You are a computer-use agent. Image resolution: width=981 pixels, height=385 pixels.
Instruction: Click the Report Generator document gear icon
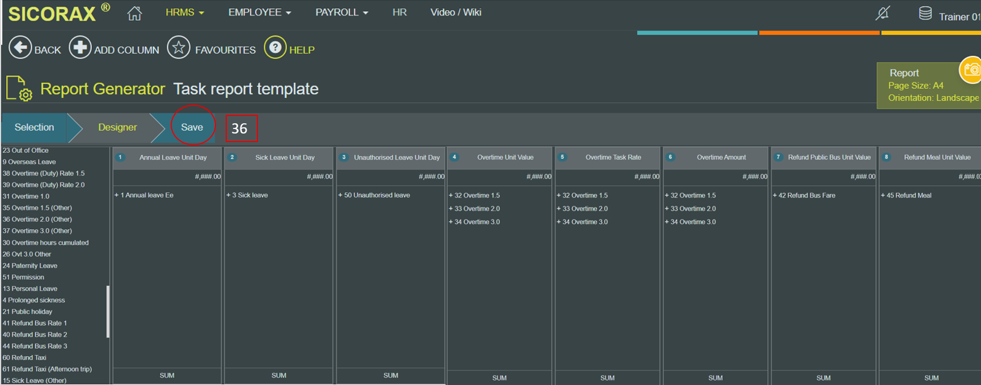click(x=19, y=88)
